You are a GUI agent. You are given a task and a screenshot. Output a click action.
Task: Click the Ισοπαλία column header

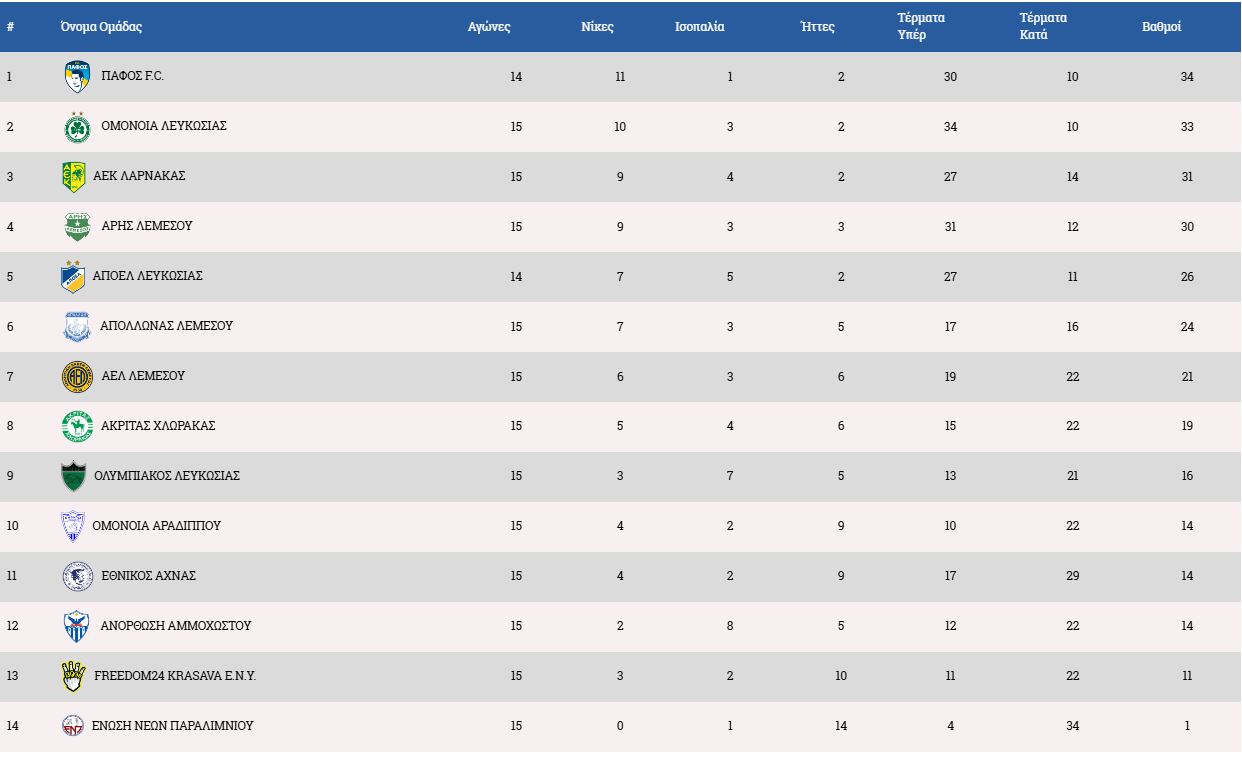(x=699, y=27)
